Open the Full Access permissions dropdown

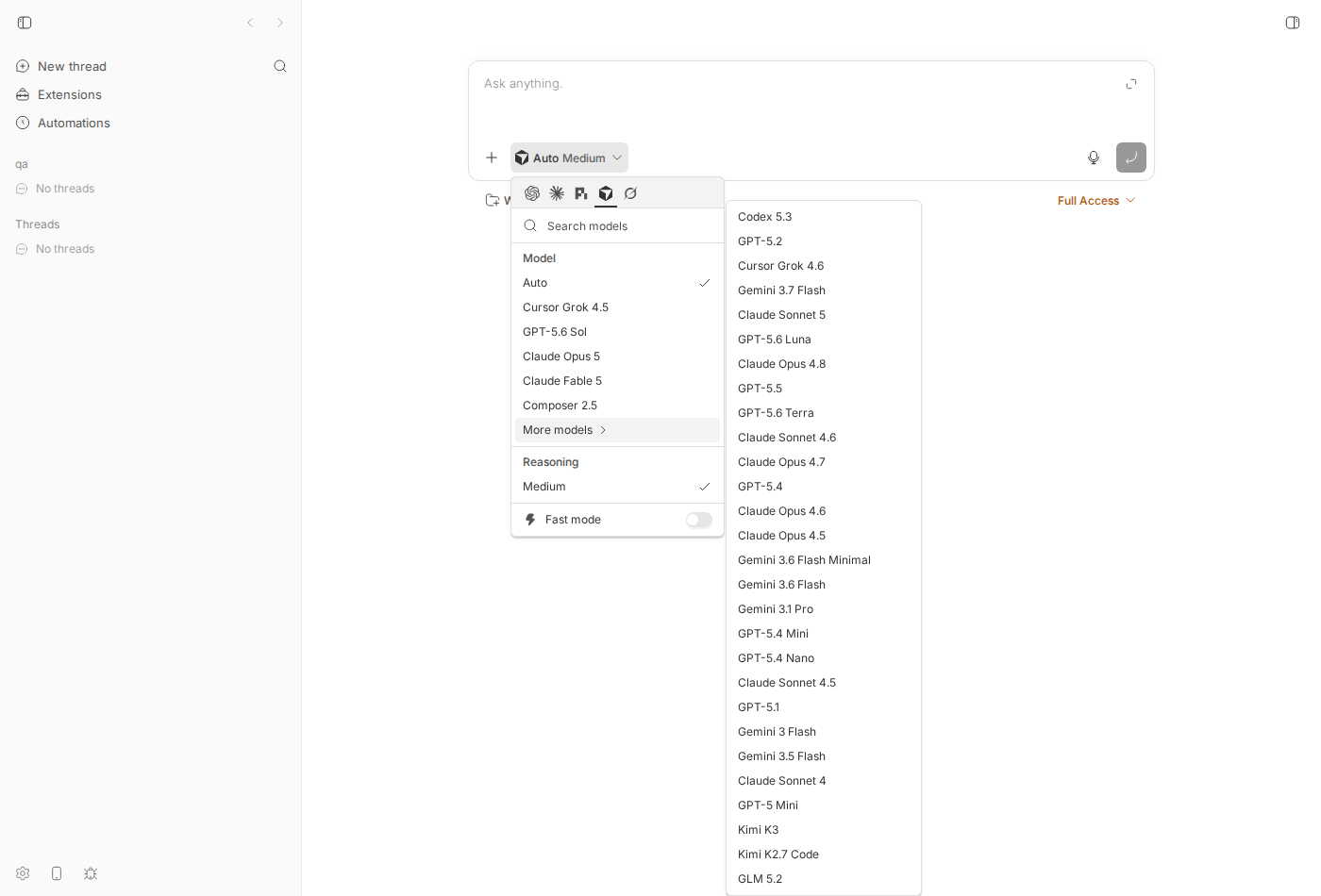click(1096, 201)
